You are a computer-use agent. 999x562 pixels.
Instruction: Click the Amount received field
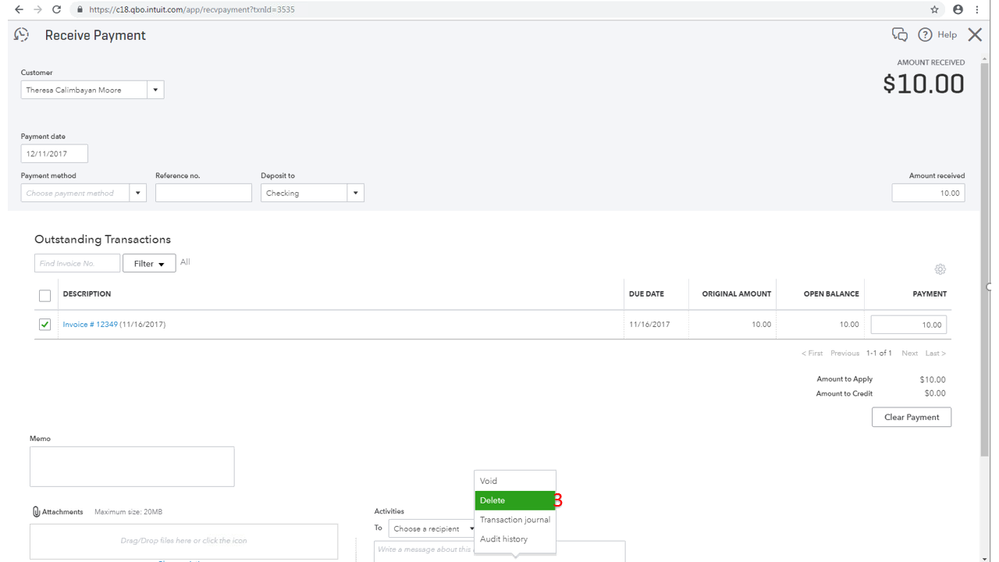(928, 193)
